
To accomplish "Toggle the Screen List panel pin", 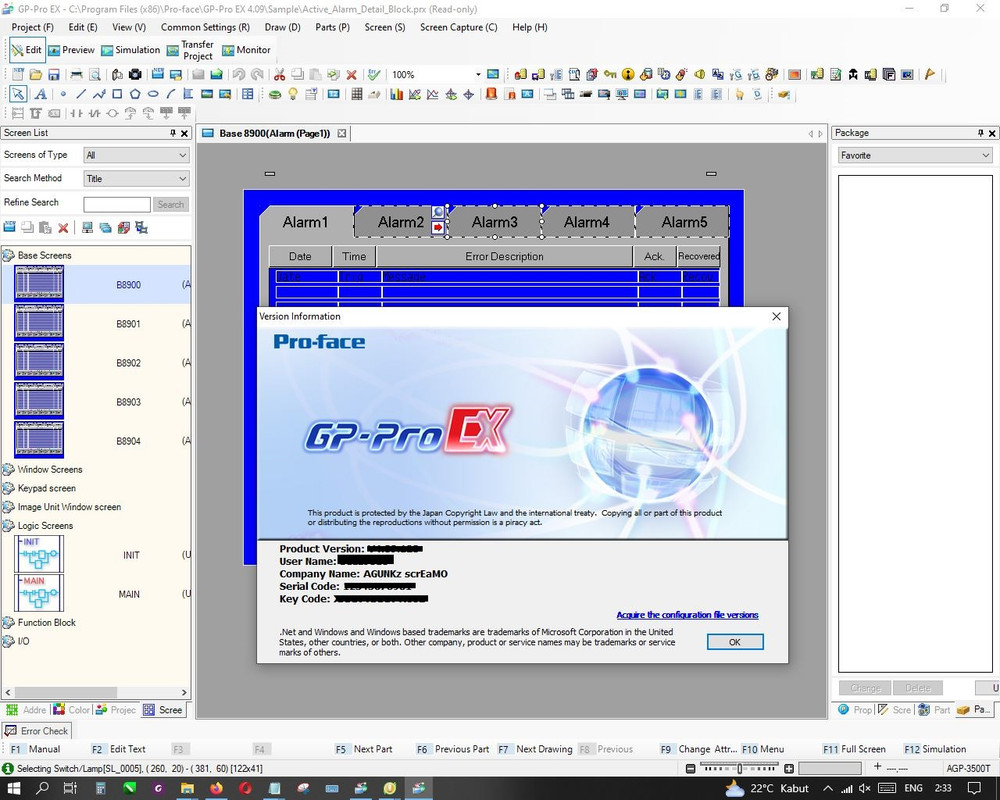I will click(173, 133).
